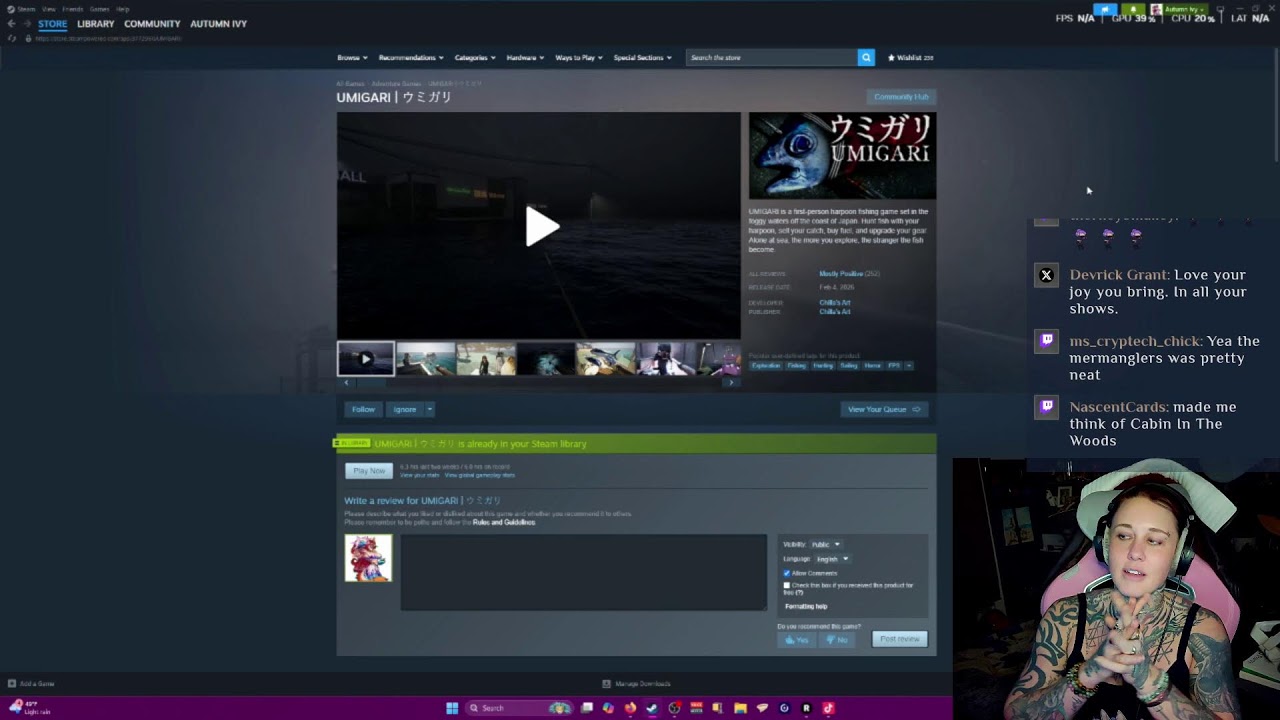Select the second screenshot thumbnail

(425, 359)
